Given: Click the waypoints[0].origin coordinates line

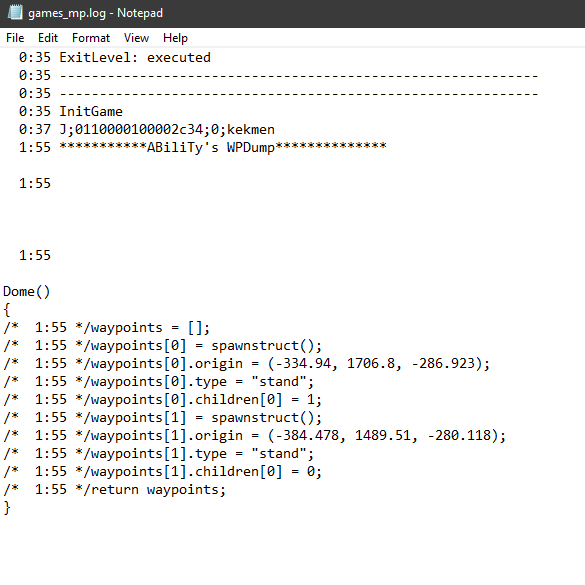Looking at the screenshot, I should [246, 363].
